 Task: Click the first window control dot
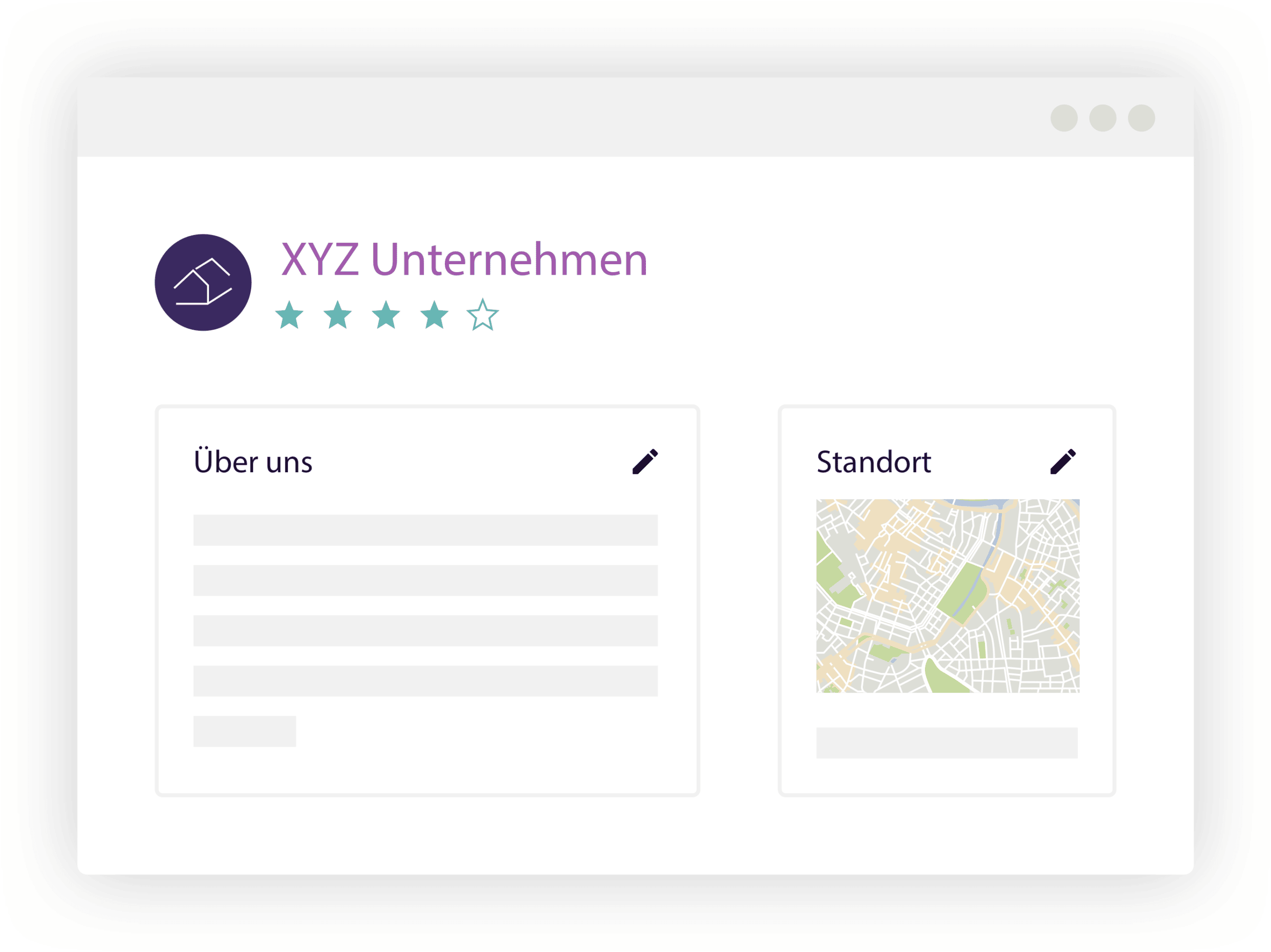tap(1064, 118)
